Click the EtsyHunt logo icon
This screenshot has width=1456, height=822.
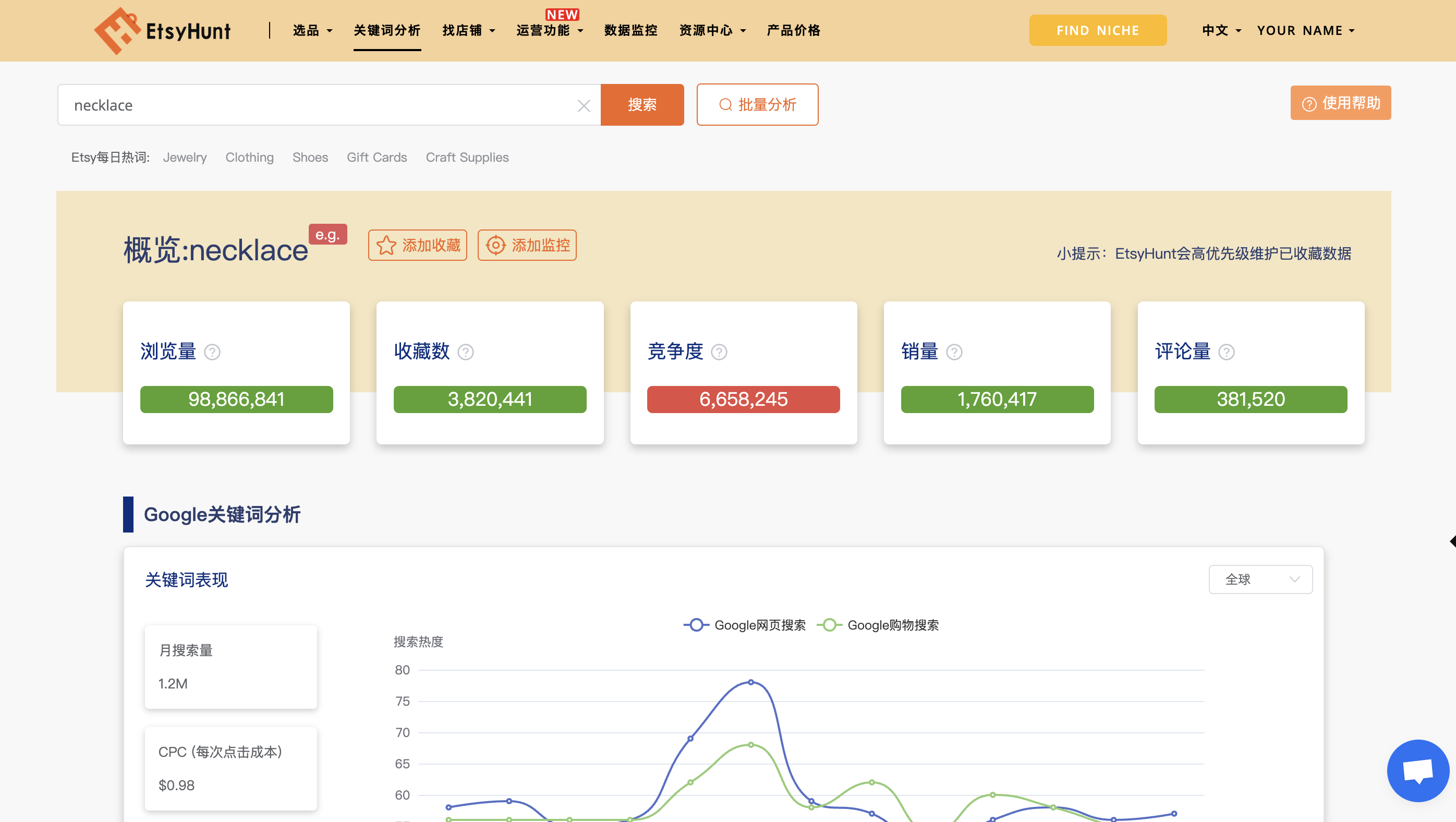point(117,31)
